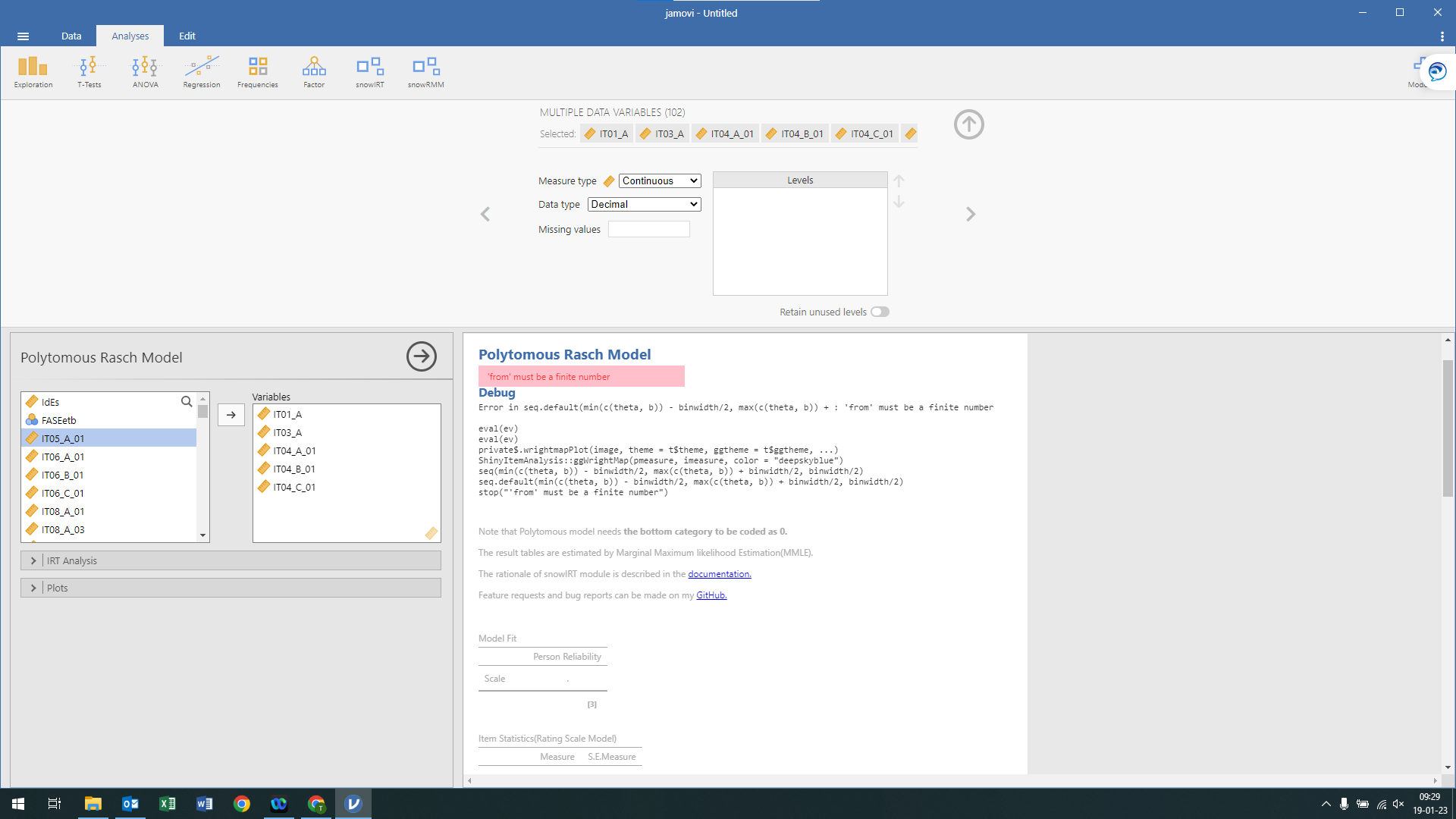Scroll down the variables panel
The height and width of the screenshot is (819, 1456).
point(203,535)
